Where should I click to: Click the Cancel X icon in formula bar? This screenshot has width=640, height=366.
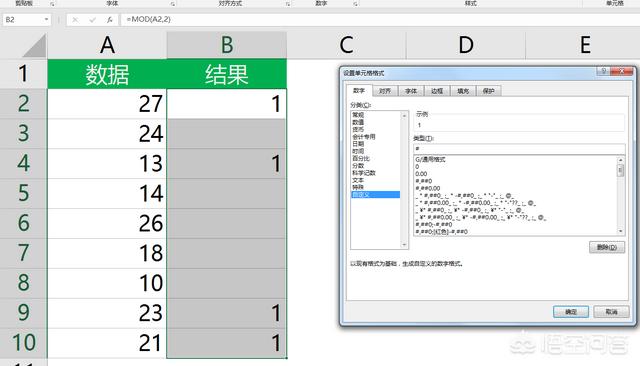tap(75, 20)
